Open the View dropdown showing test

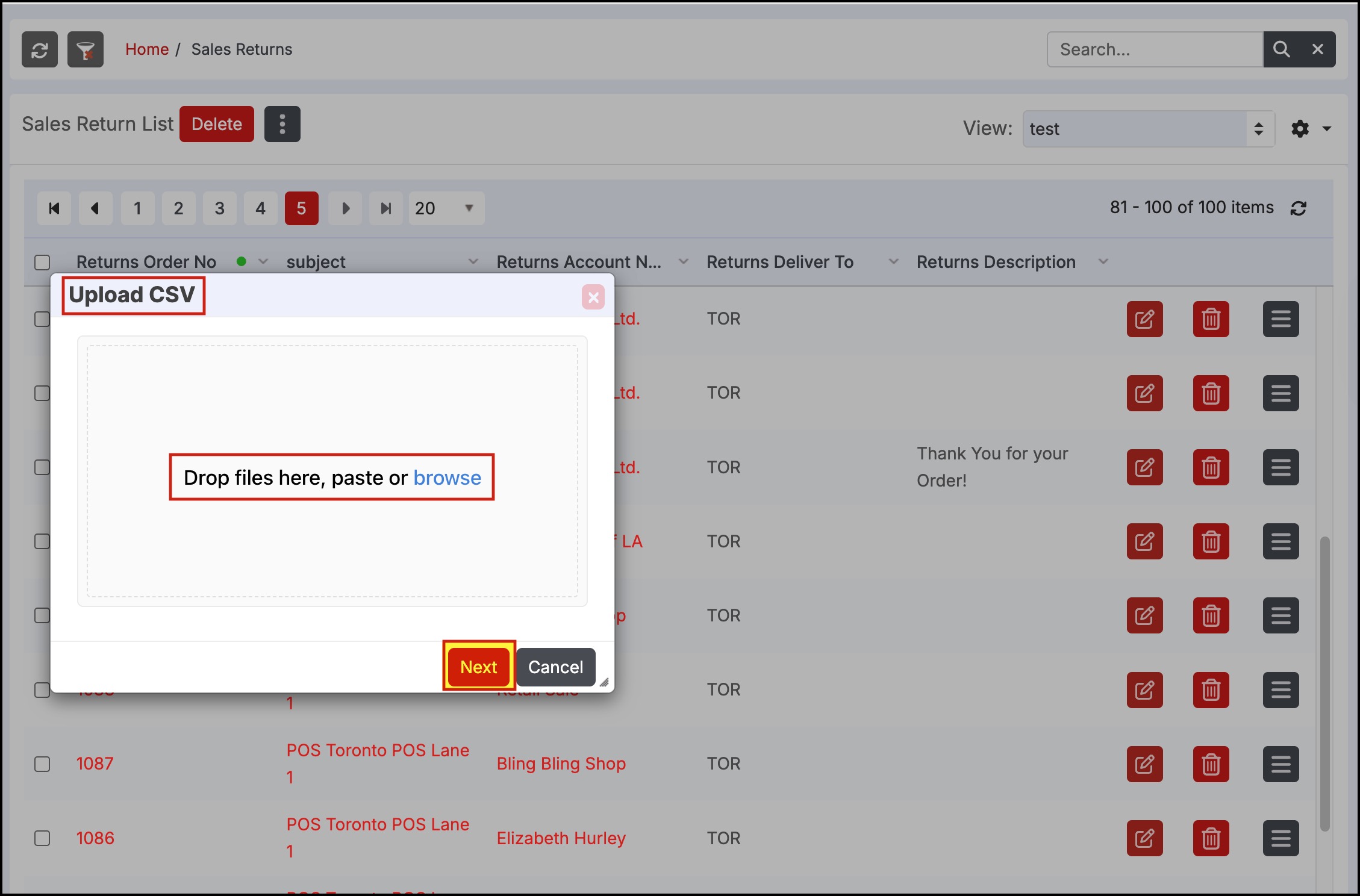[x=1147, y=129]
